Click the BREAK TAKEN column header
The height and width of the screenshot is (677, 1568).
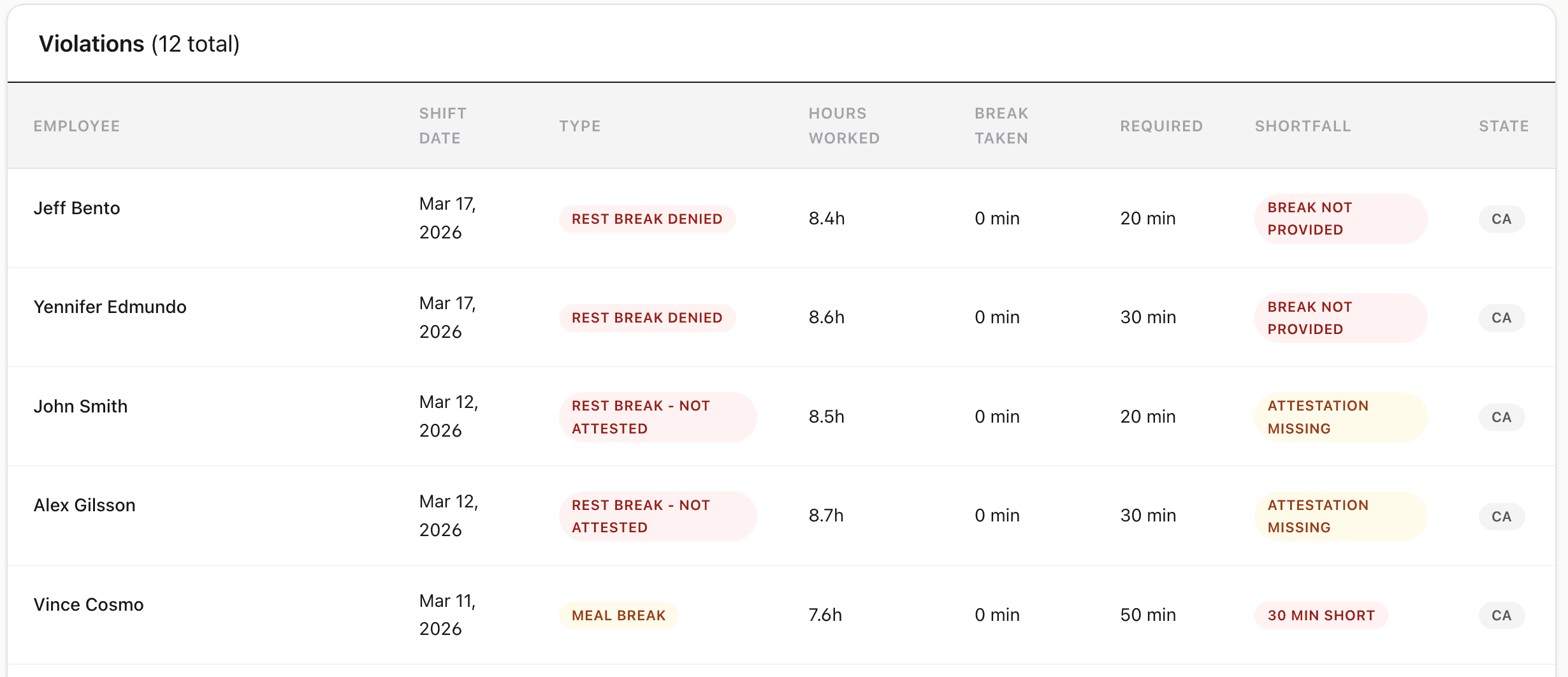(1000, 126)
